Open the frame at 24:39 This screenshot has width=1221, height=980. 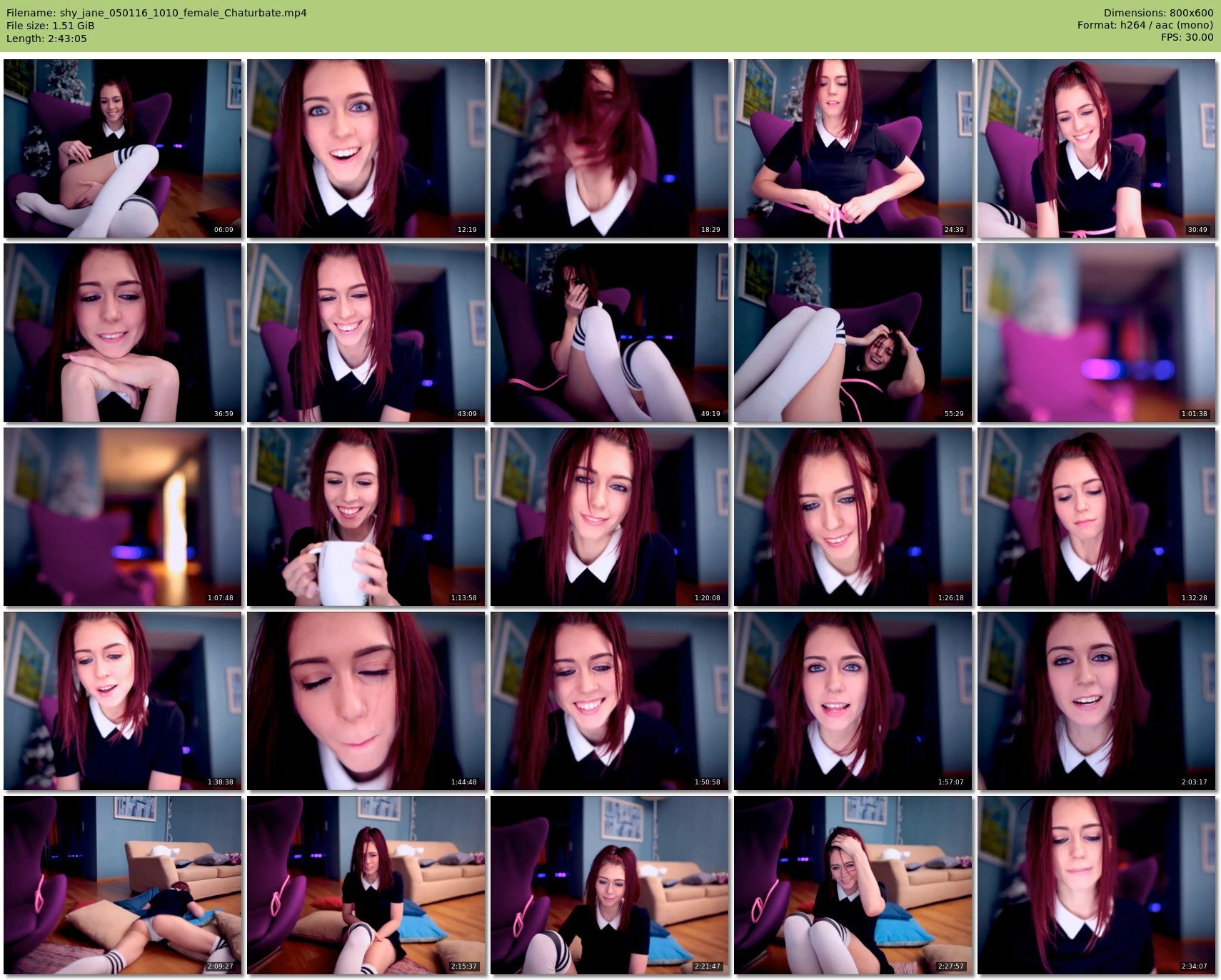tap(853, 148)
